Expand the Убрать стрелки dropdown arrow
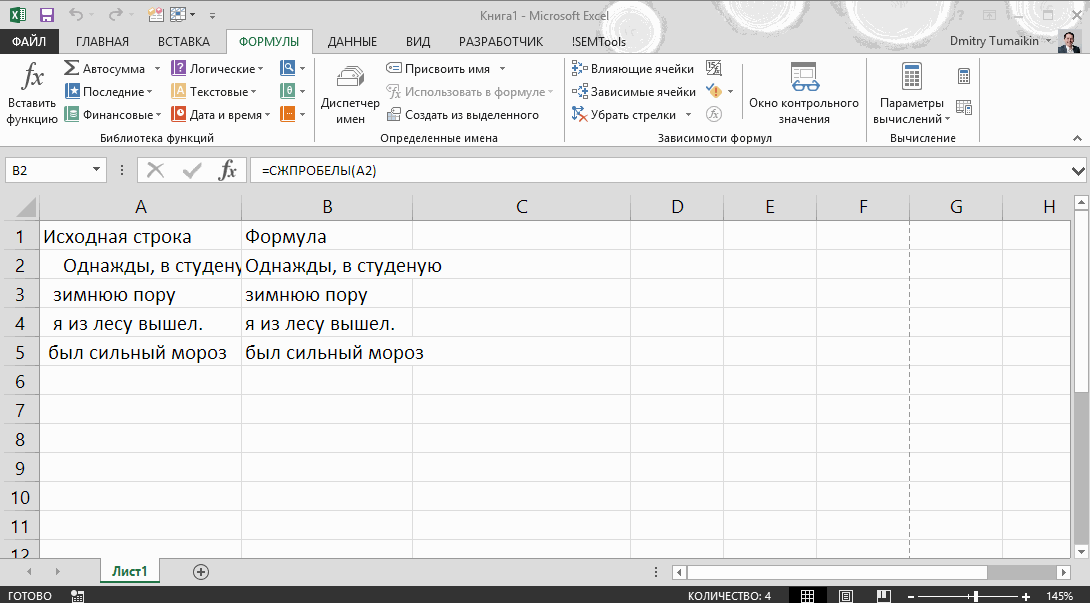 (x=688, y=115)
